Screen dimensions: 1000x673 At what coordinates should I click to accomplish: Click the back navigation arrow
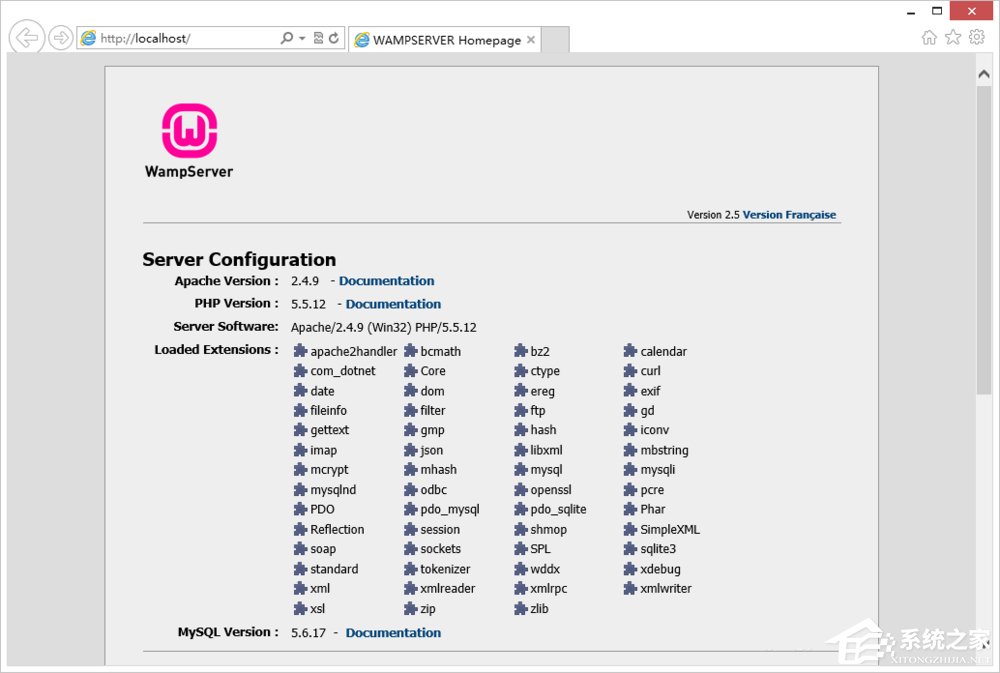pyautogui.click(x=26, y=37)
